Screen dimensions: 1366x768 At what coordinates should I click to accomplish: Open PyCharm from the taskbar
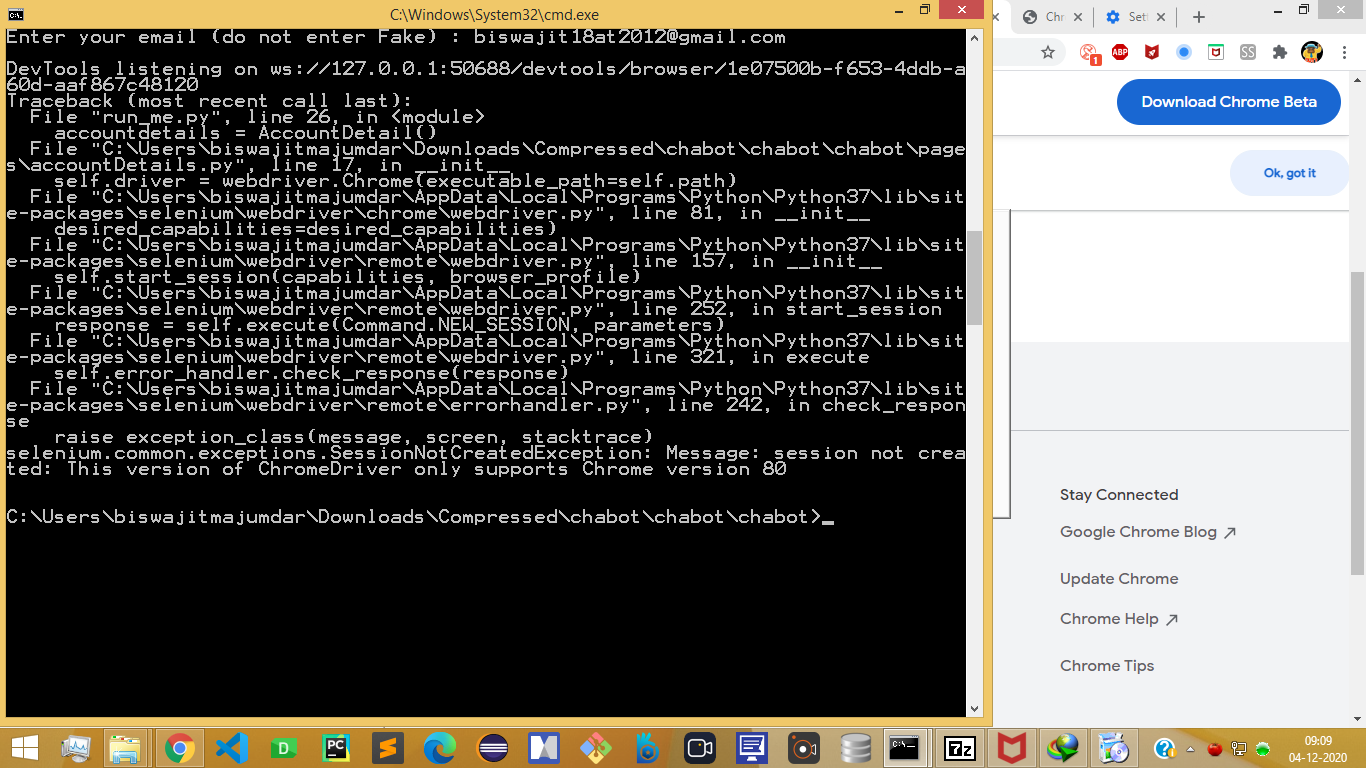pos(335,748)
